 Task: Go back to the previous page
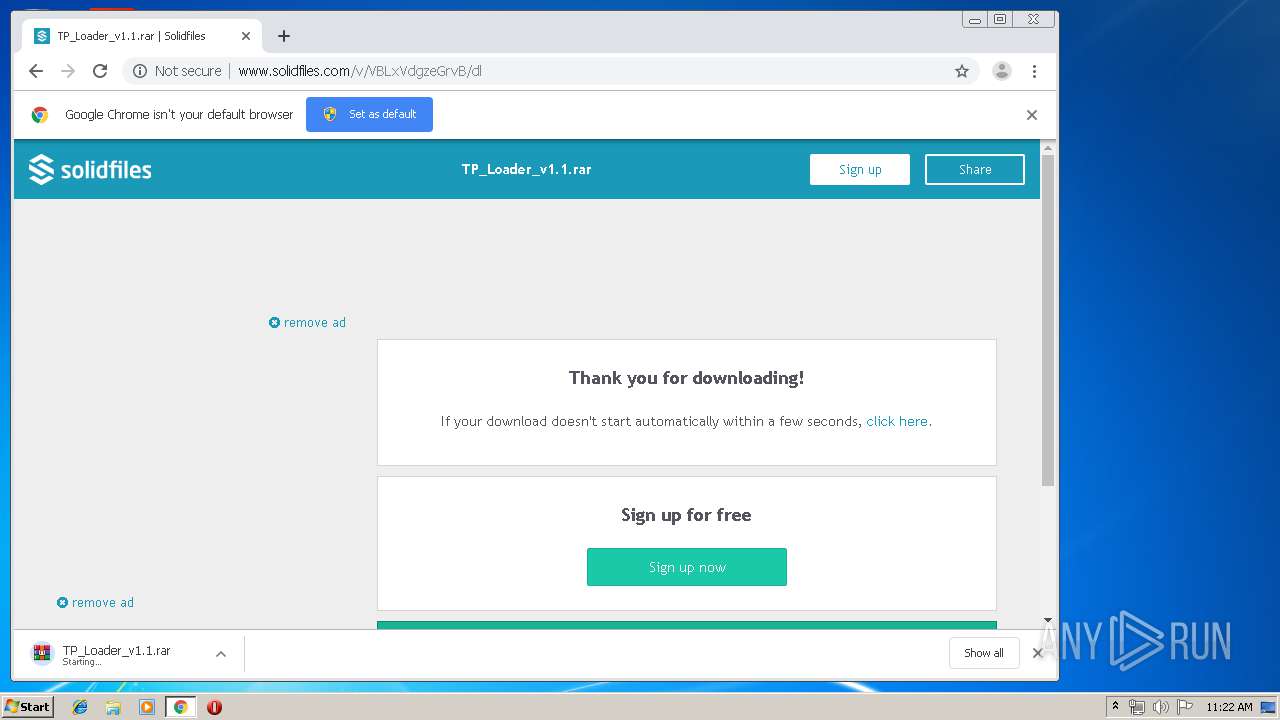coord(36,71)
